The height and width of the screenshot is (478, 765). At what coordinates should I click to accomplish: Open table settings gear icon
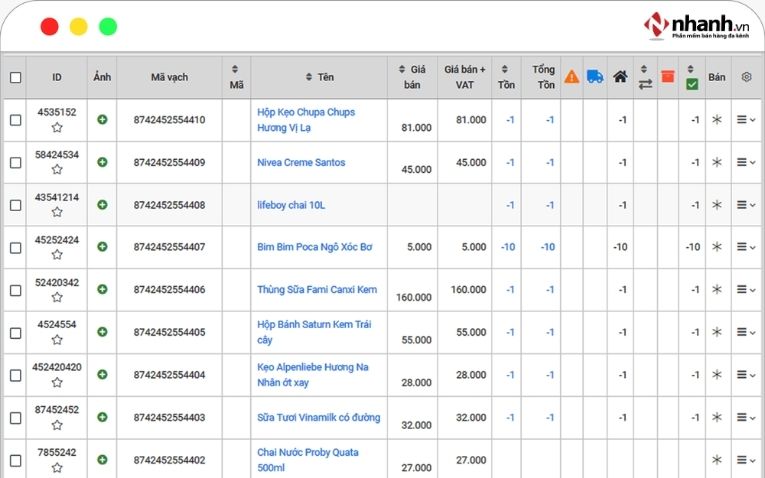pos(746,77)
